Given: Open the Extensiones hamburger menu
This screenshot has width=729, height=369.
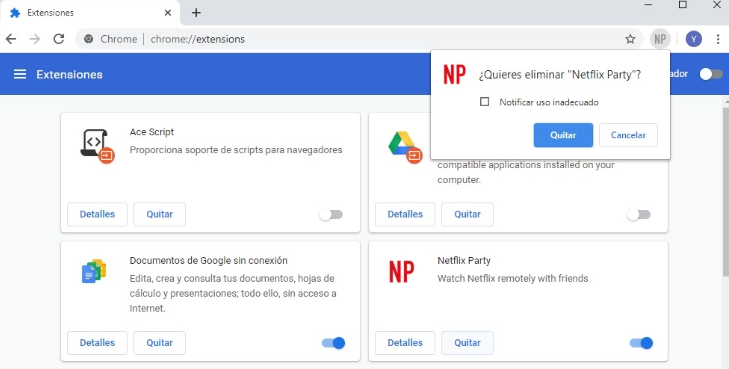Looking at the screenshot, I should 20,74.
